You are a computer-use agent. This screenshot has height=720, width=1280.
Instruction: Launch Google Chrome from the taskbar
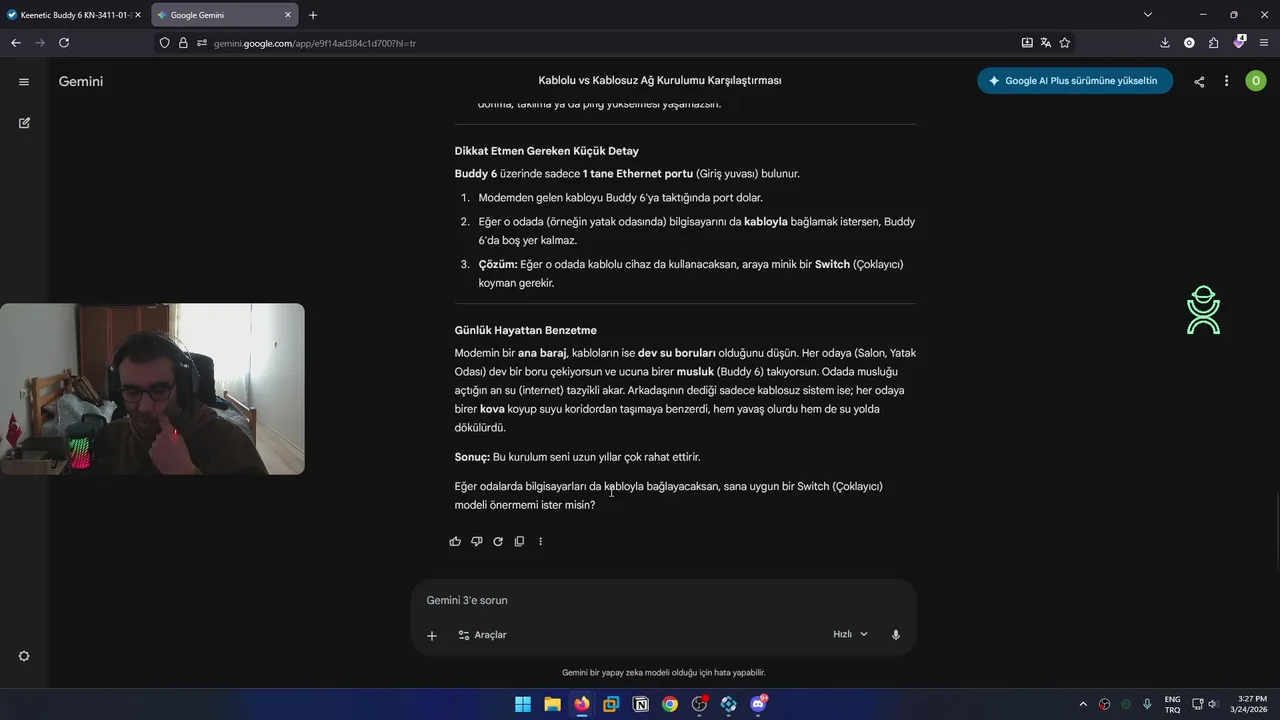click(670, 704)
